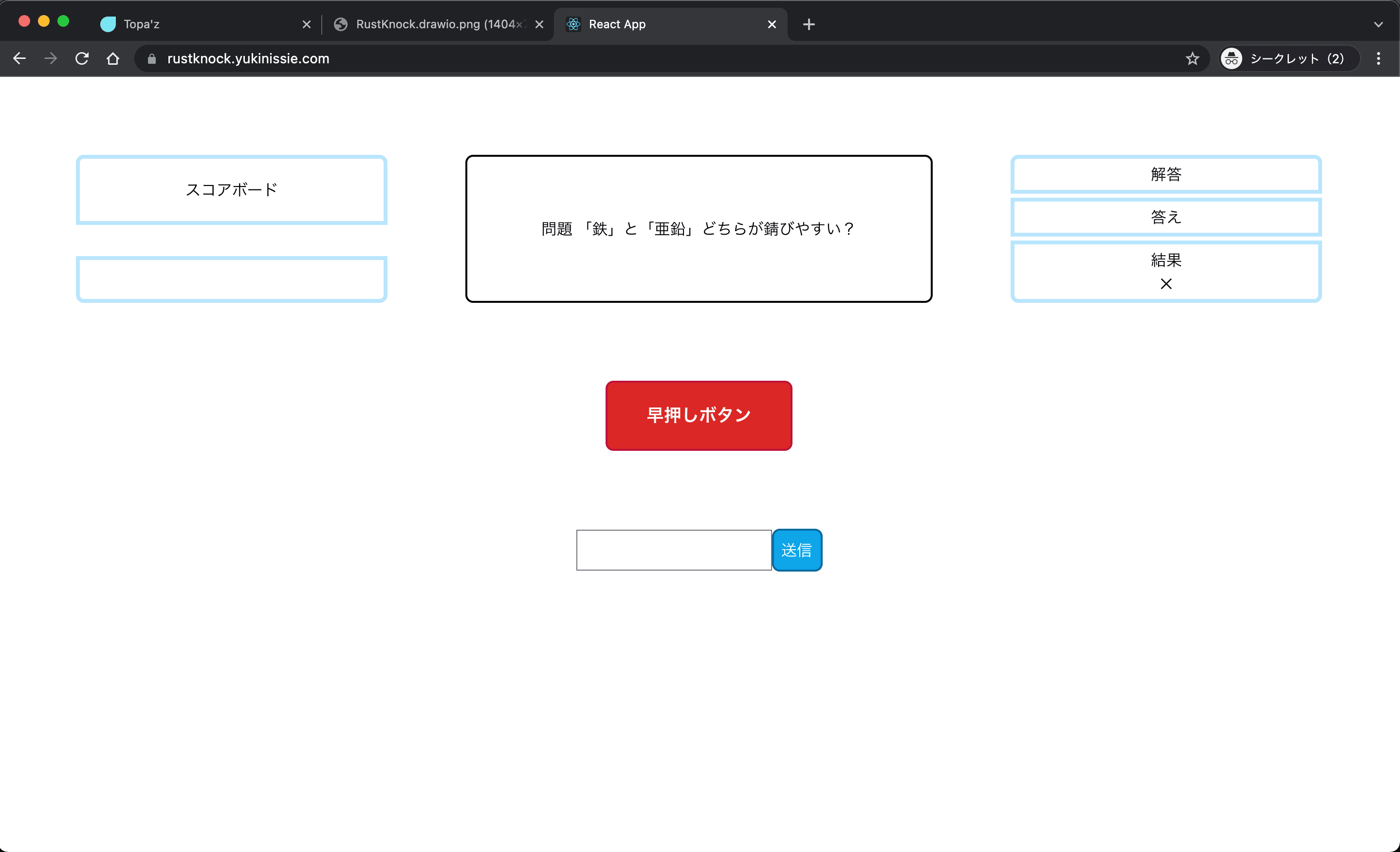Click the globe favicon on RustKnock tab
Image resolution: width=1400 pixels, height=852 pixels.
340,24
